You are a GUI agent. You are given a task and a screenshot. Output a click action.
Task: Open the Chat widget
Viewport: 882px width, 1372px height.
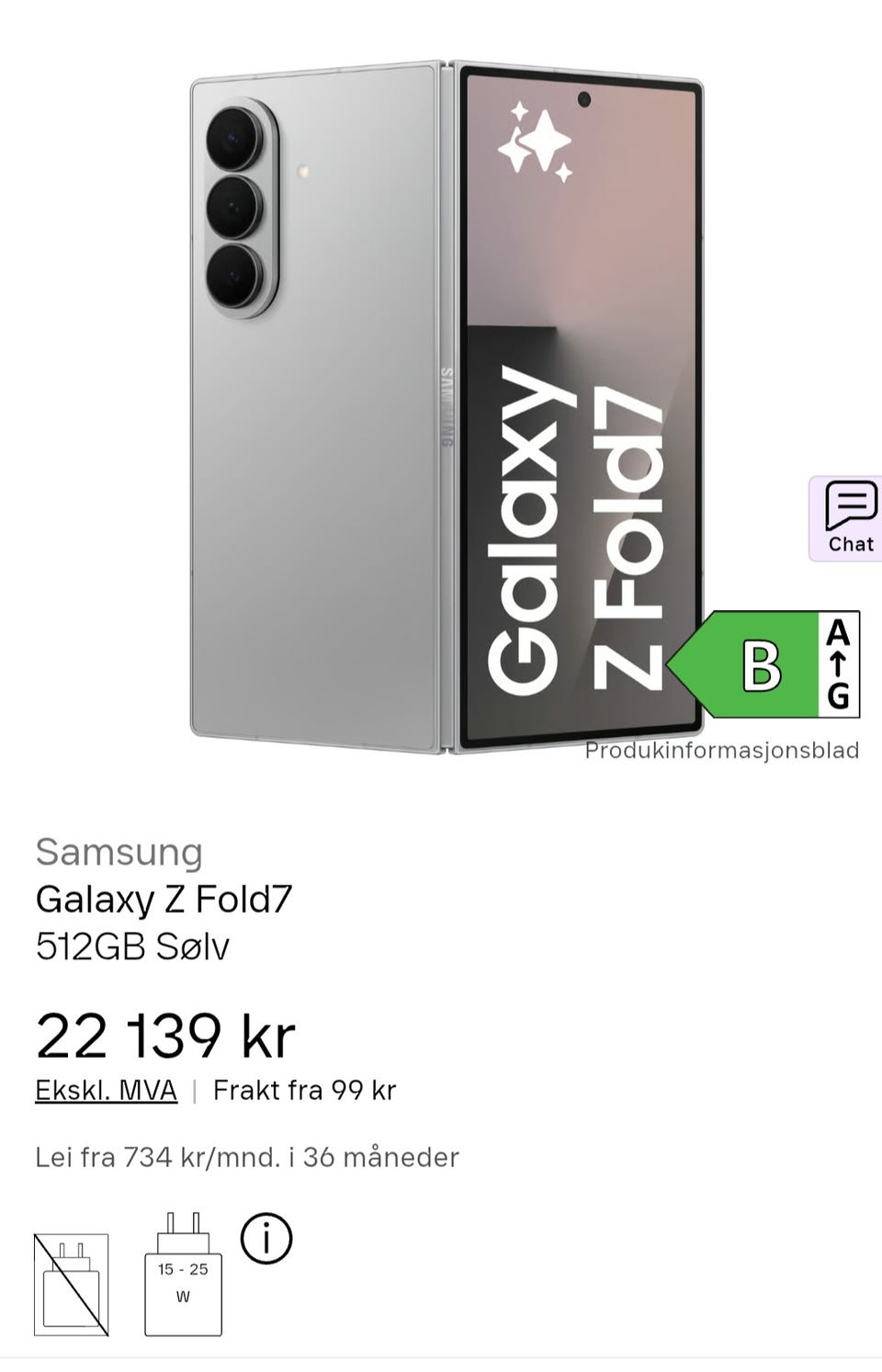846,518
